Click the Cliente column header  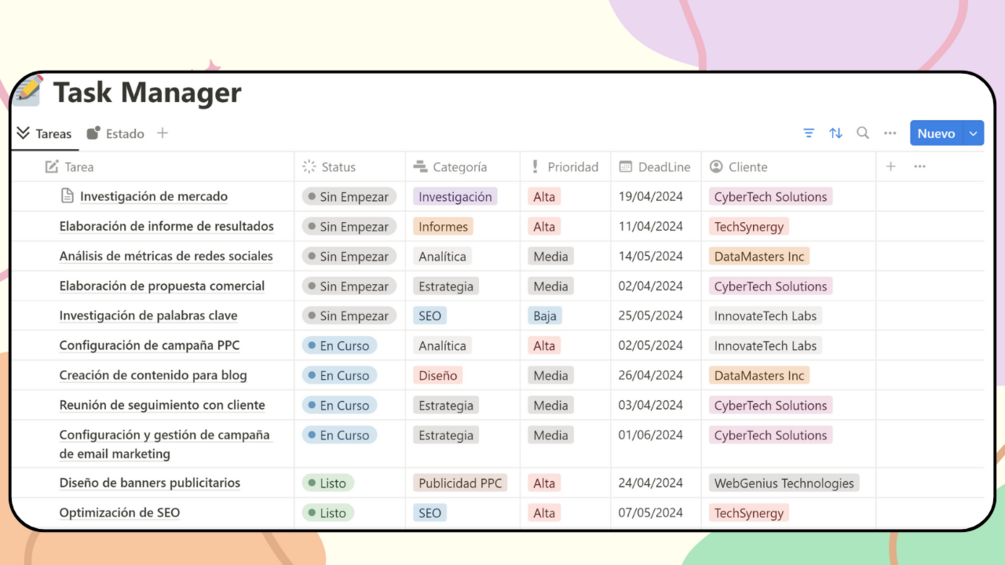point(738,167)
